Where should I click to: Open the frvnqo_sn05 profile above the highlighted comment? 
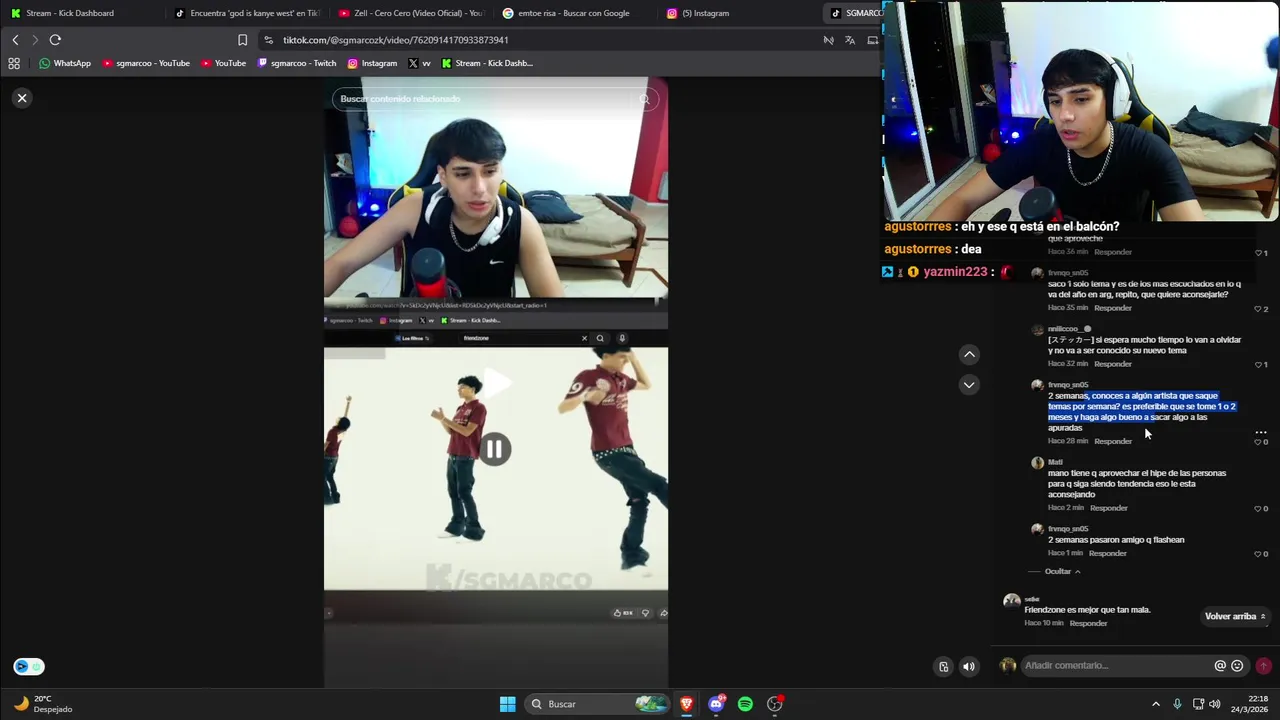[1068, 385]
